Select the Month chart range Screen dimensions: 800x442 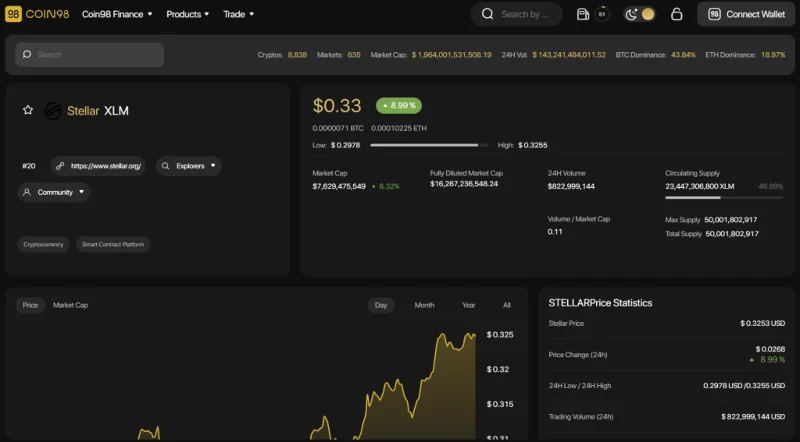tap(424, 305)
